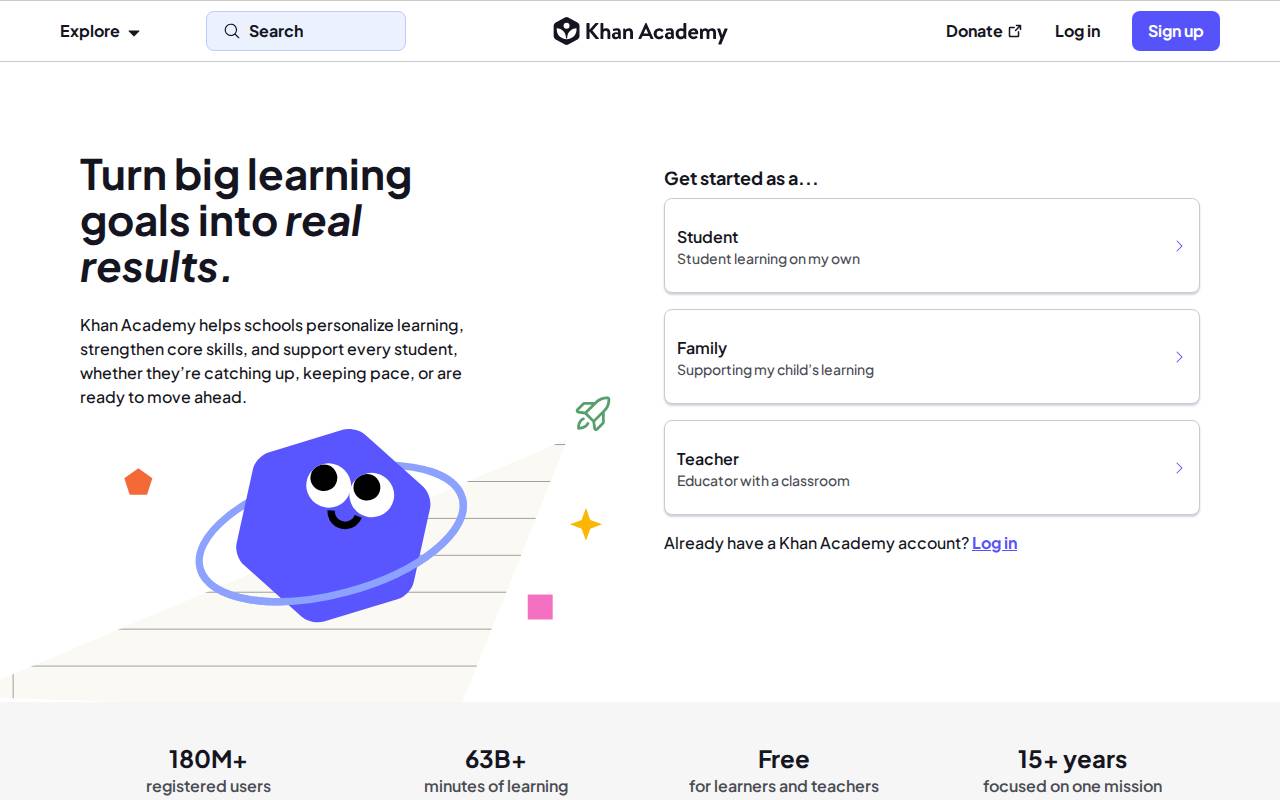Image resolution: width=1280 pixels, height=800 pixels.
Task: Open the Donate link
Action: pyautogui.click(x=984, y=31)
